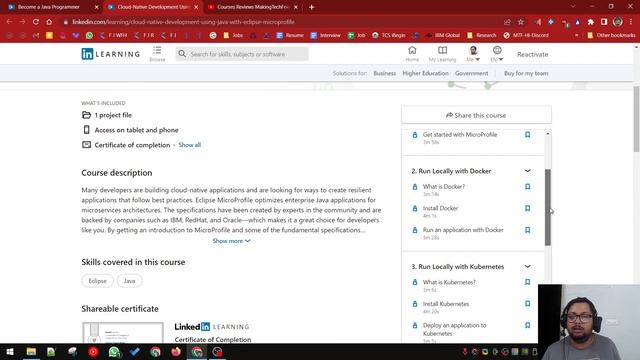This screenshot has height=360, width=640.
Task: Bookmark 'Run an application with Docker'
Action: (527, 230)
